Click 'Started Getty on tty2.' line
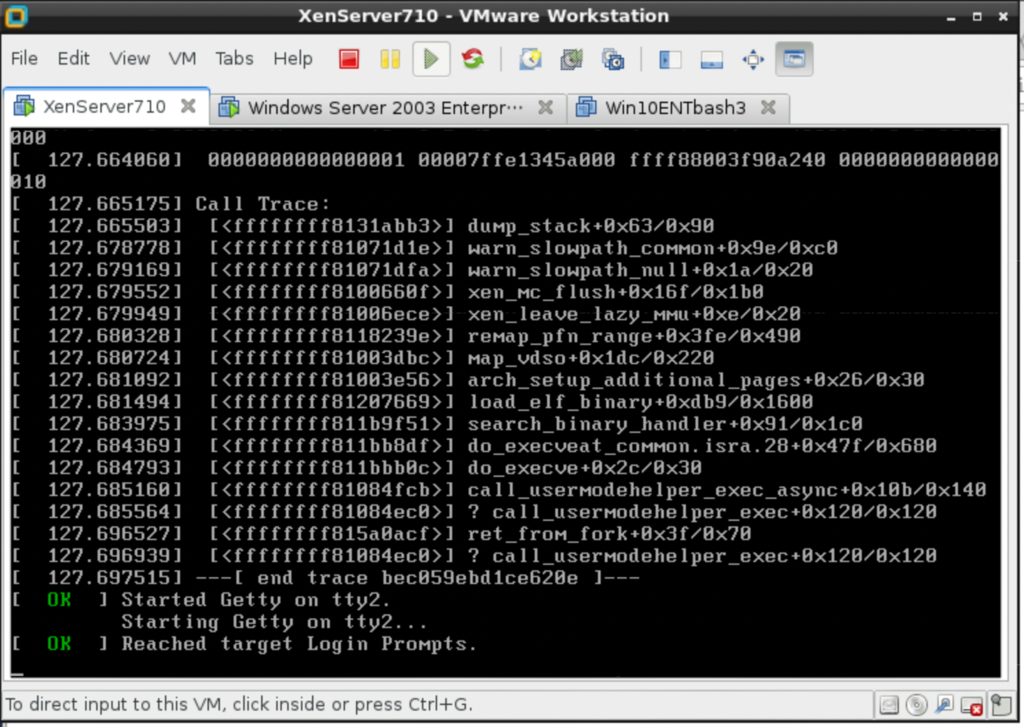 [255, 600]
